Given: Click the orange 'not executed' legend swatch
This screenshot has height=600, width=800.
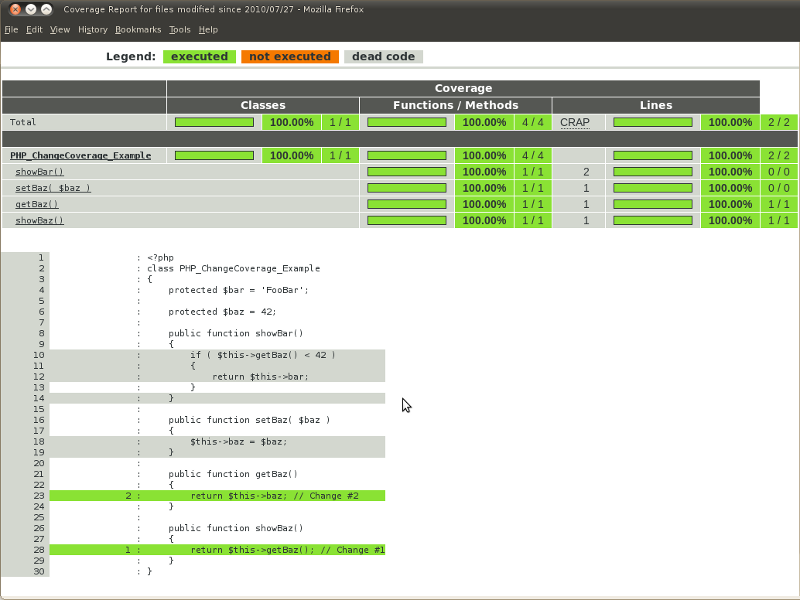Looking at the screenshot, I should pyautogui.click(x=290, y=56).
